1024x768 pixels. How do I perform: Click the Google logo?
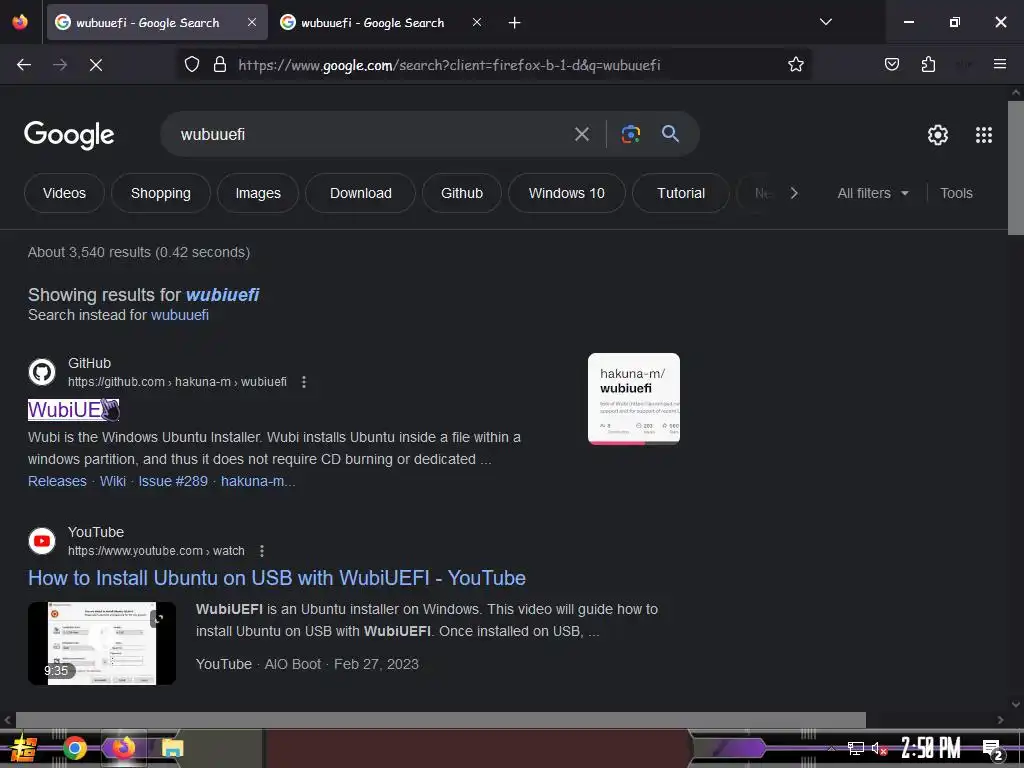(x=69, y=135)
